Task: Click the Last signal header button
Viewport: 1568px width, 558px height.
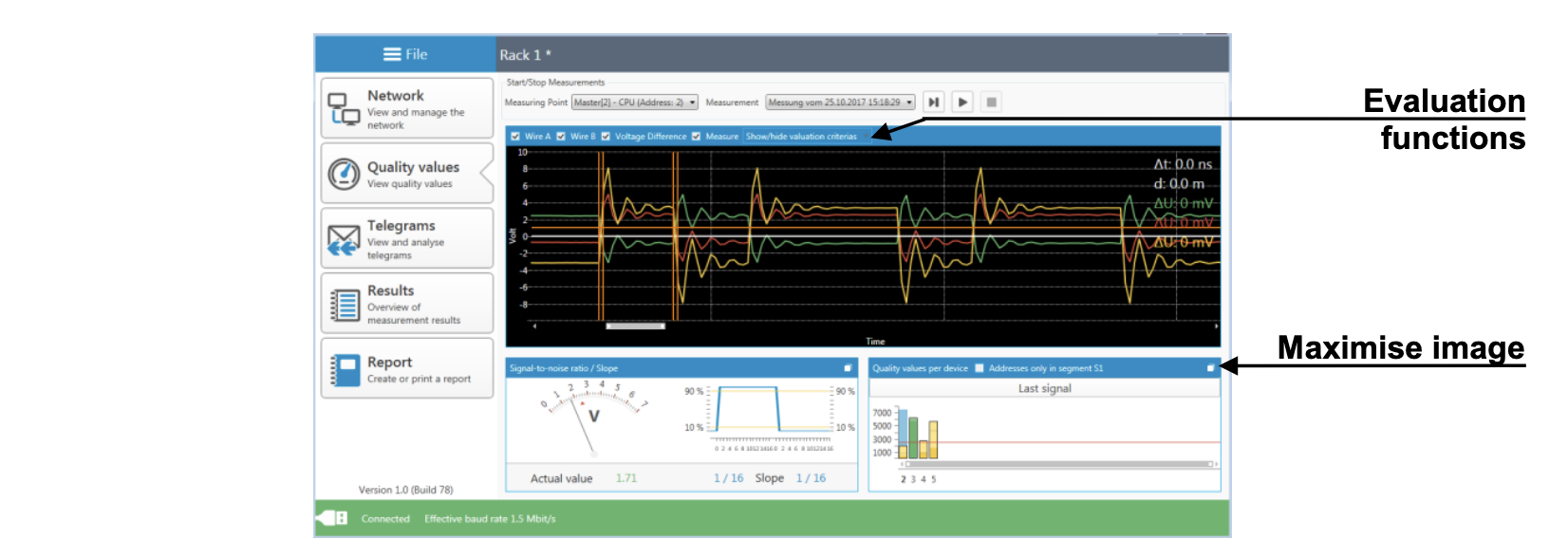Action: coord(1044,389)
